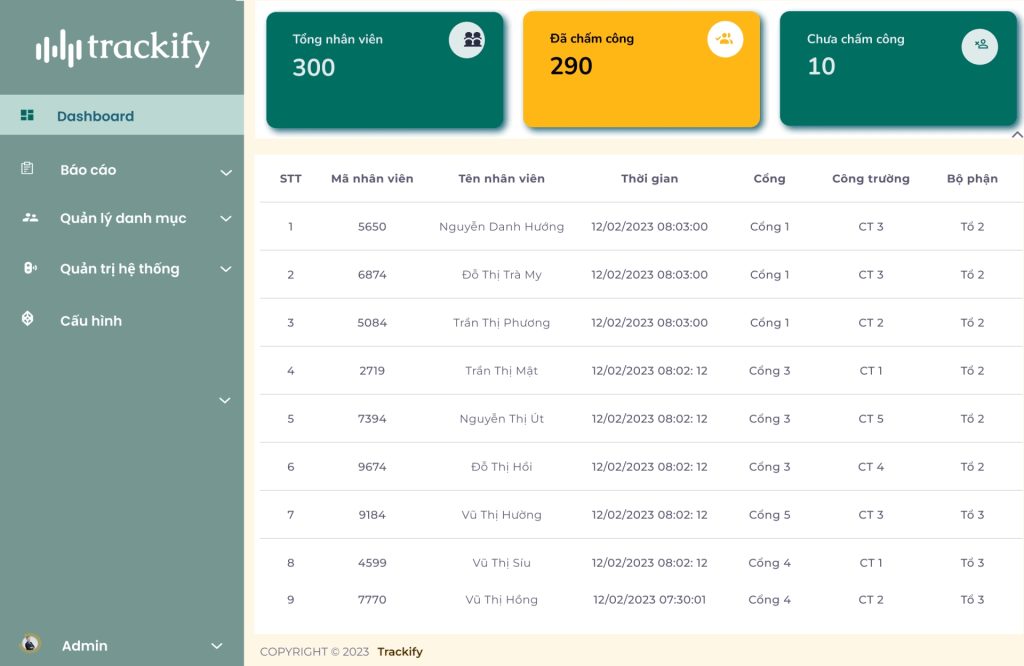This screenshot has width=1024, height=666.
Task: Click the Admin avatar picture
Action: click(x=30, y=645)
